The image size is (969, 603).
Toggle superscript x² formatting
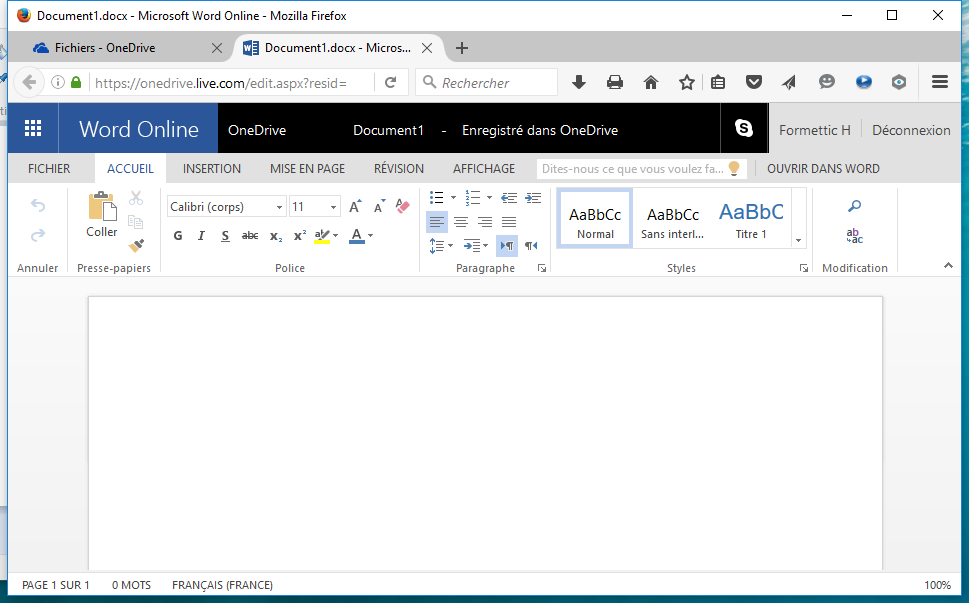(x=300, y=235)
